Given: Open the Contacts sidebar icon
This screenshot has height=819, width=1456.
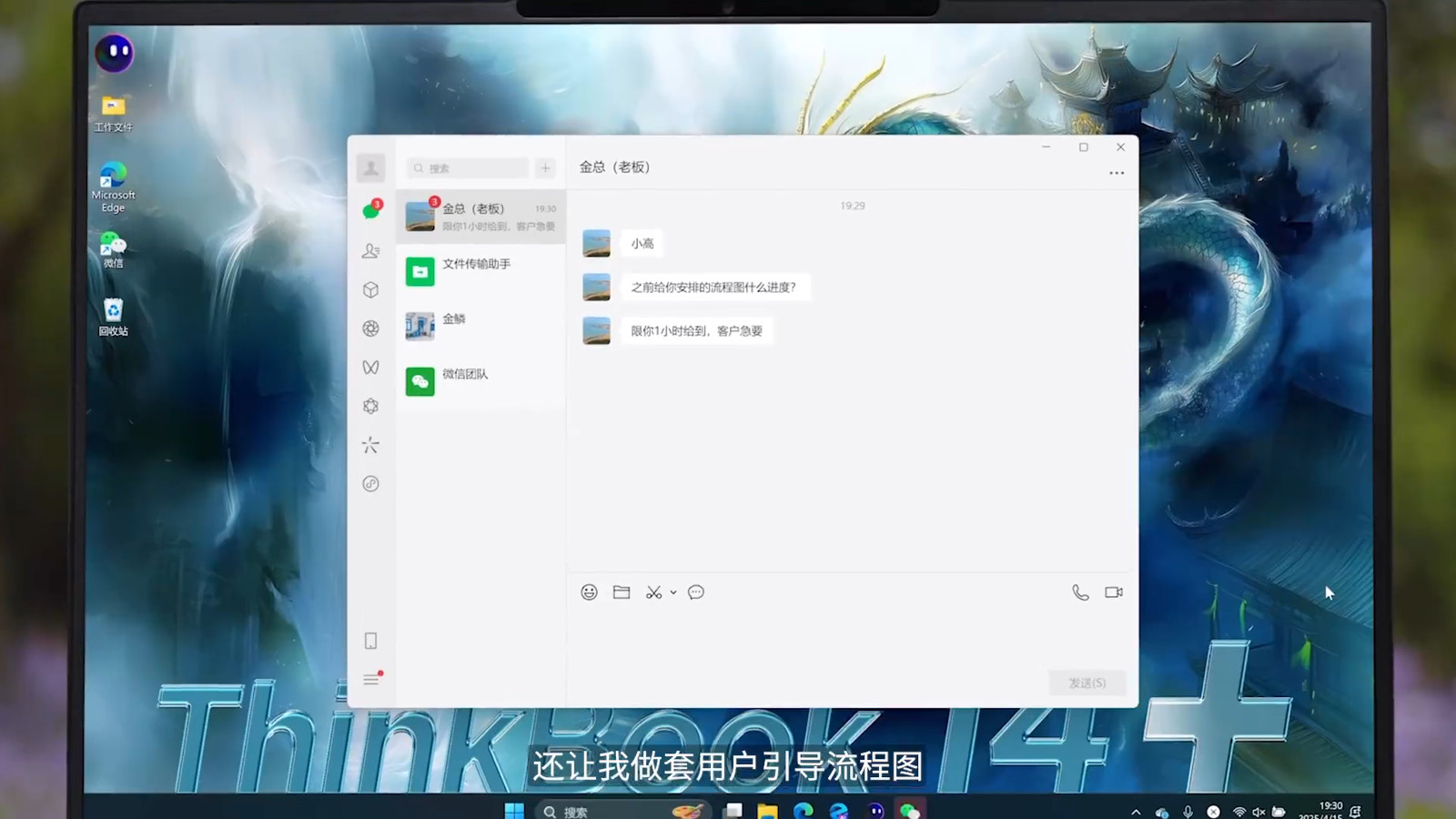Looking at the screenshot, I should (x=370, y=250).
